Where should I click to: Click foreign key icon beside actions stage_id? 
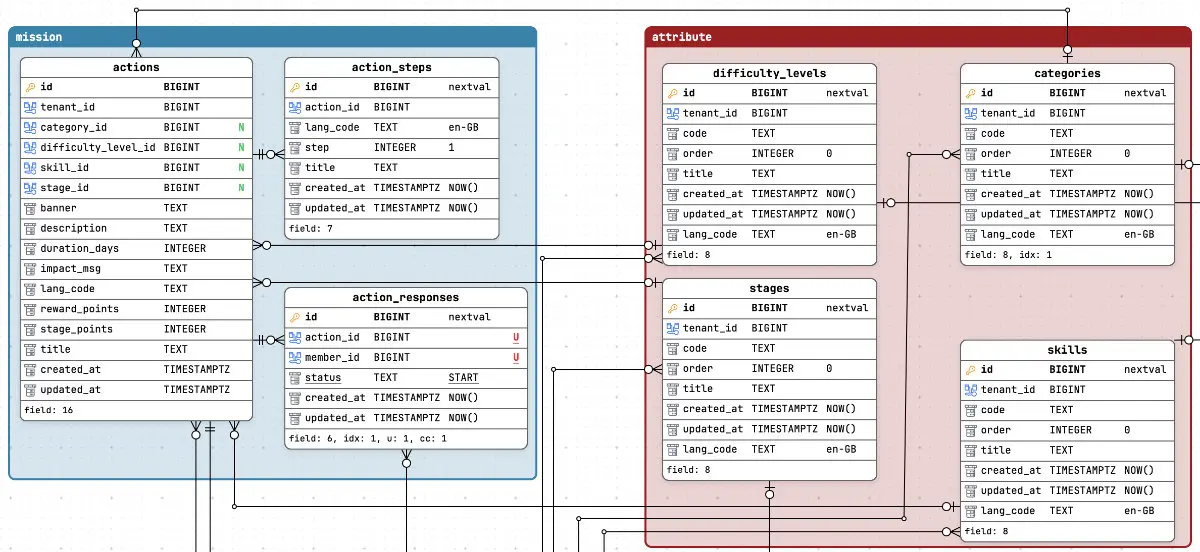(29, 187)
